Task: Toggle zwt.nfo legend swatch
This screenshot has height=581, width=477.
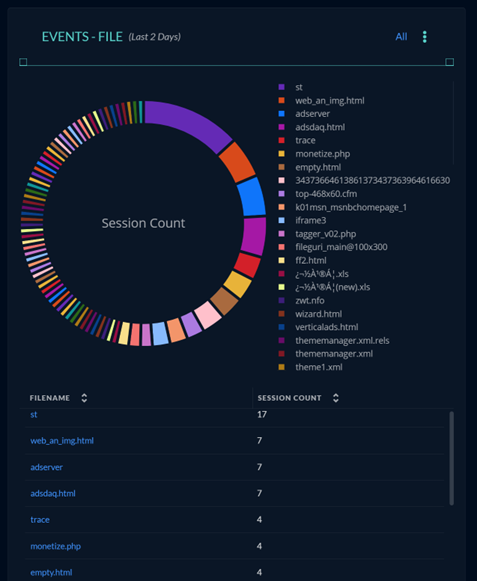Action: pos(282,301)
